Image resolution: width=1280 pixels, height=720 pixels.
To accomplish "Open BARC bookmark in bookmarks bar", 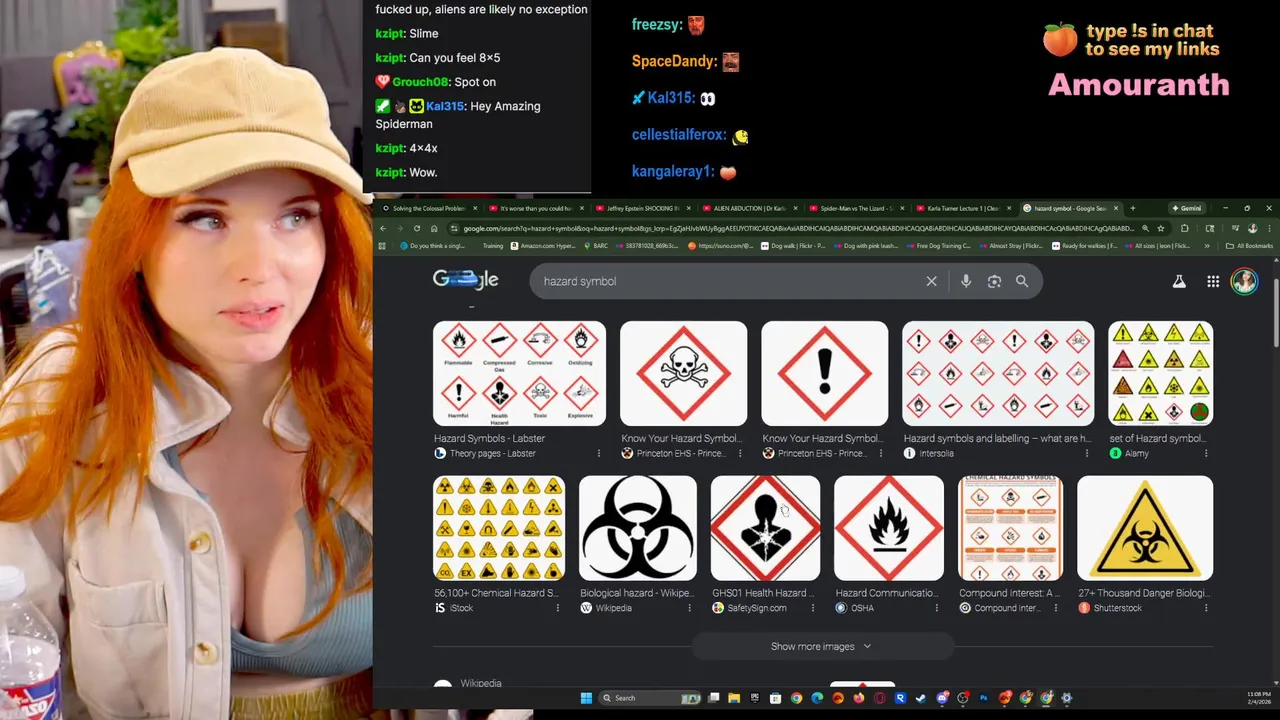I will pos(596,245).
